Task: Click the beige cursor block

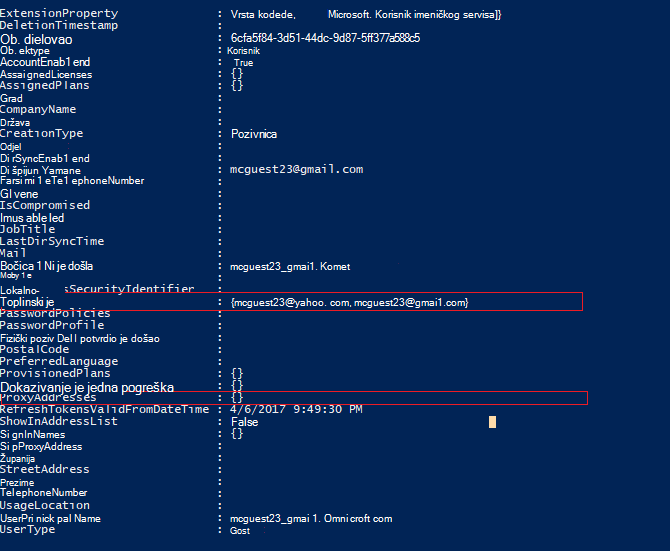Action: coord(492,422)
